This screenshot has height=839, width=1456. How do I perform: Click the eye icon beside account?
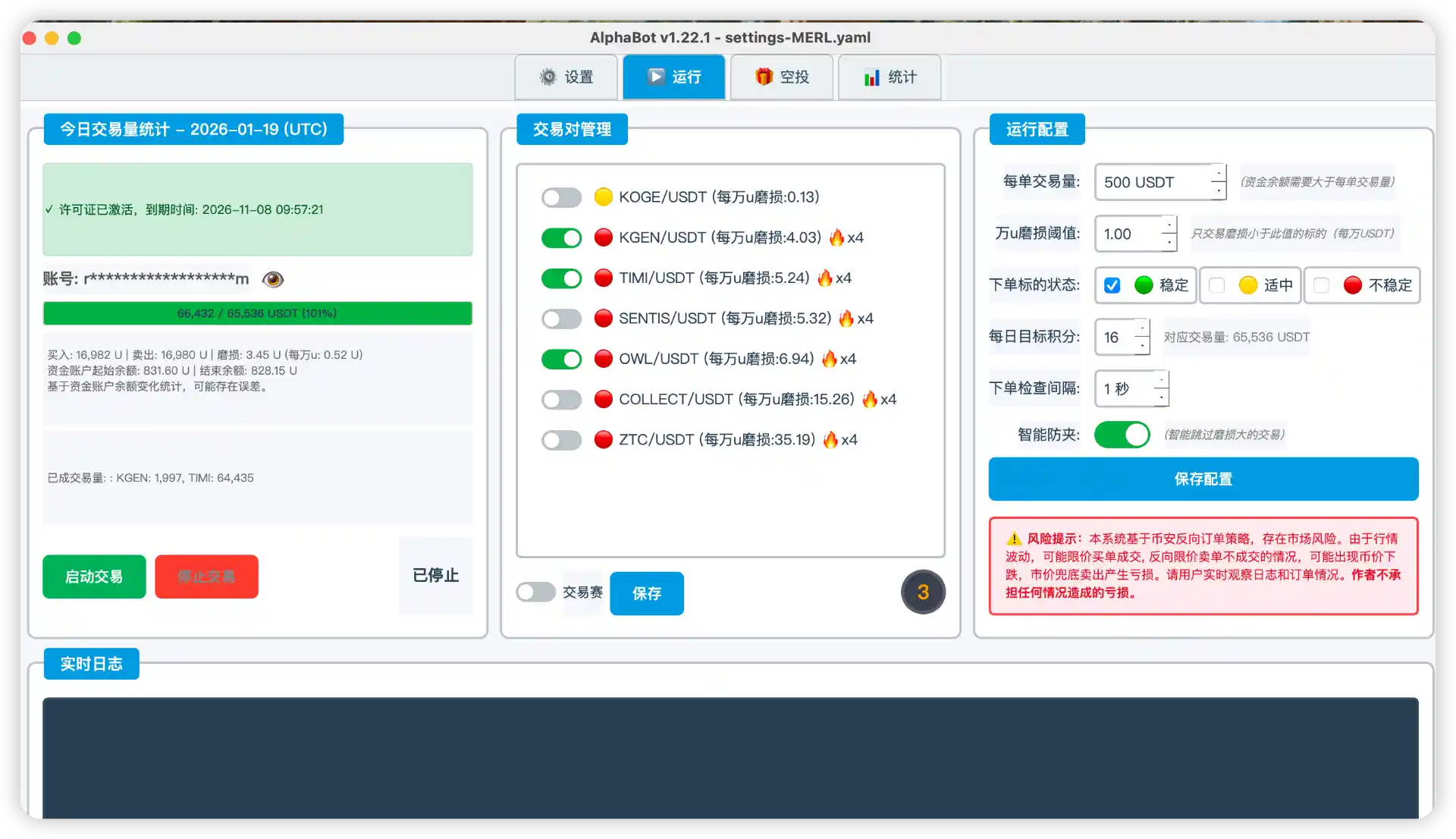point(273,279)
